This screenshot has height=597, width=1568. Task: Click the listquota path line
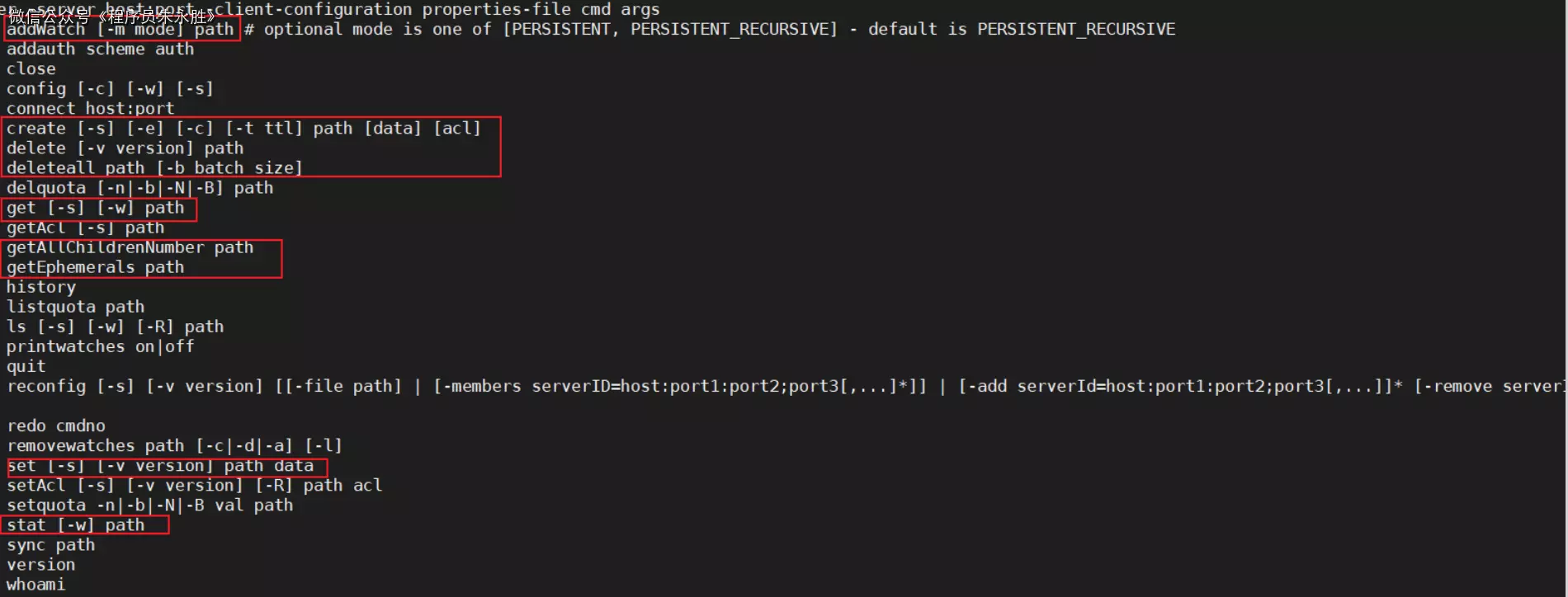pyautogui.click(x=75, y=307)
